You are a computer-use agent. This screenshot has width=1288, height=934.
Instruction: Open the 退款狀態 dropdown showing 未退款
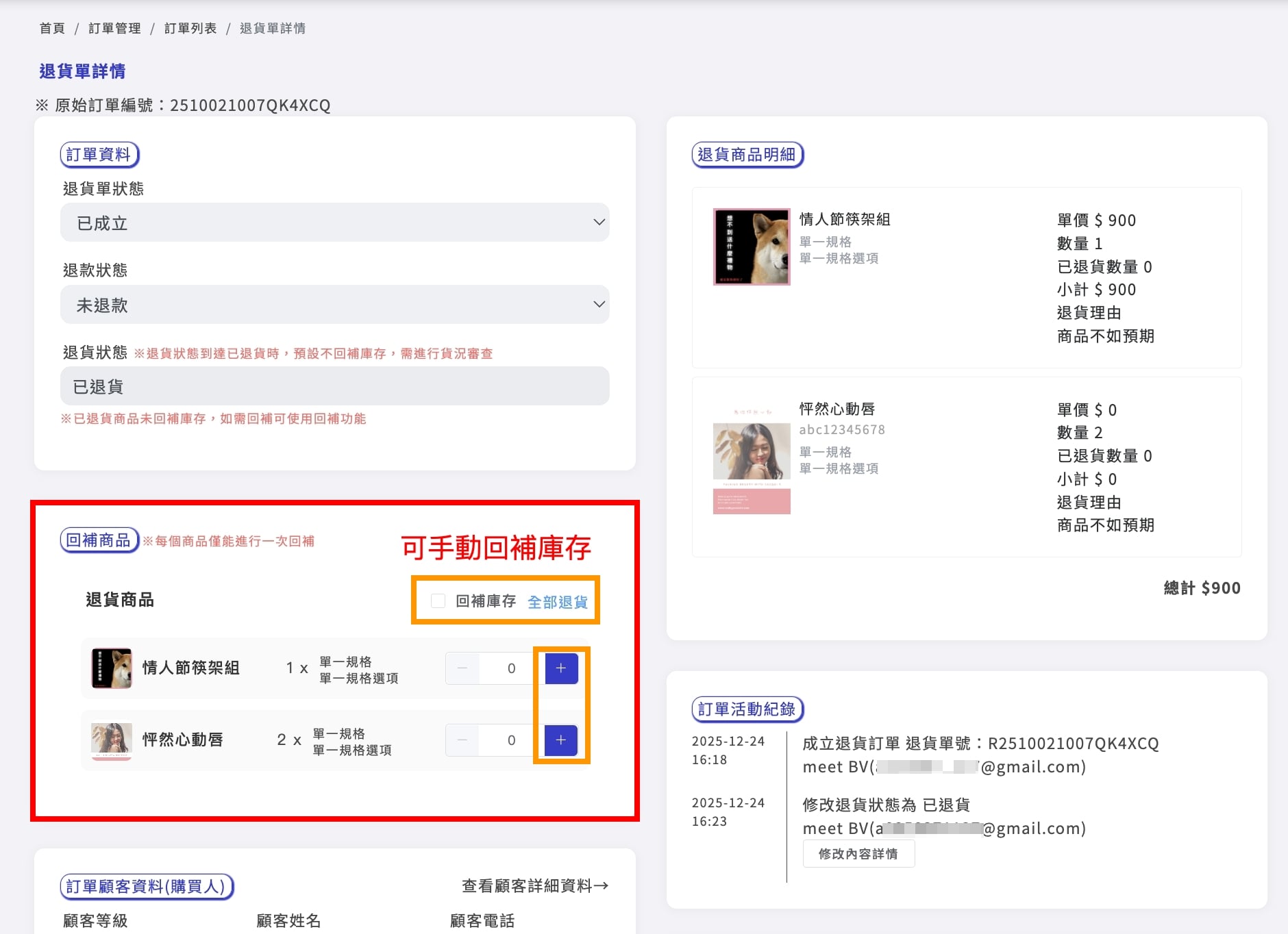[x=335, y=305]
